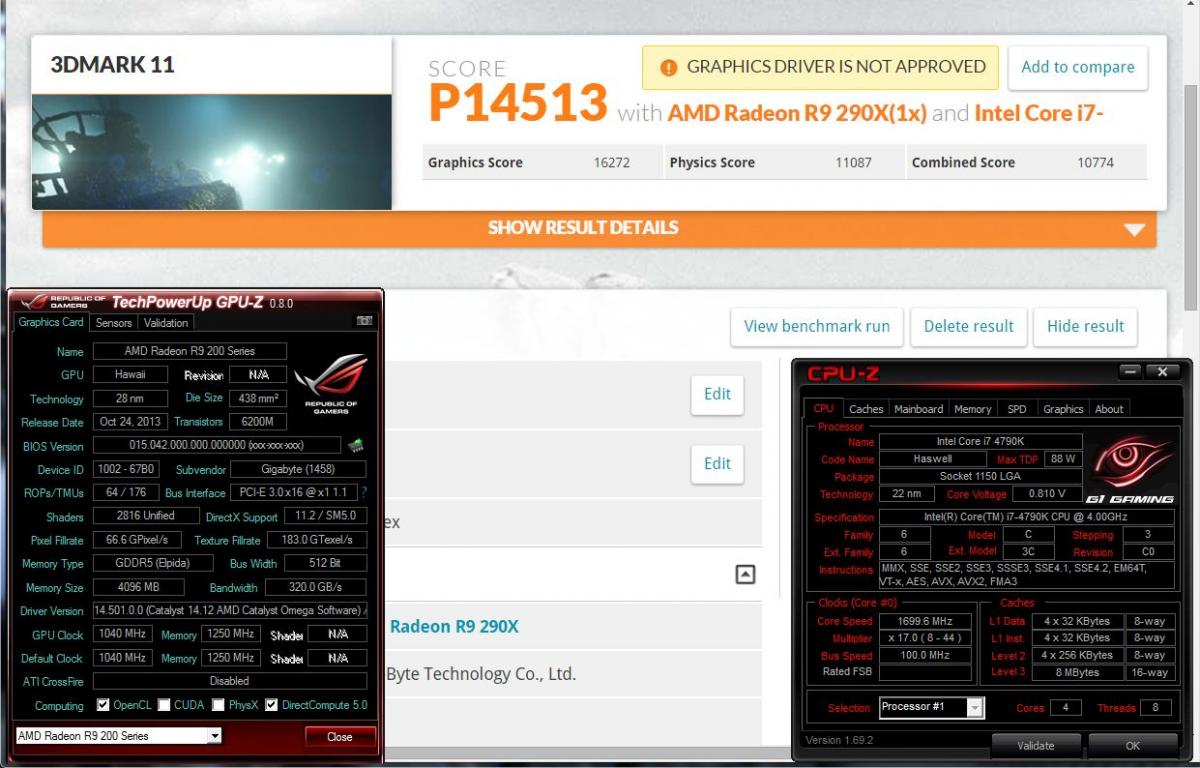Close the CPU-Z window with X
This screenshot has width=1200, height=768.
[x=1163, y=371]
